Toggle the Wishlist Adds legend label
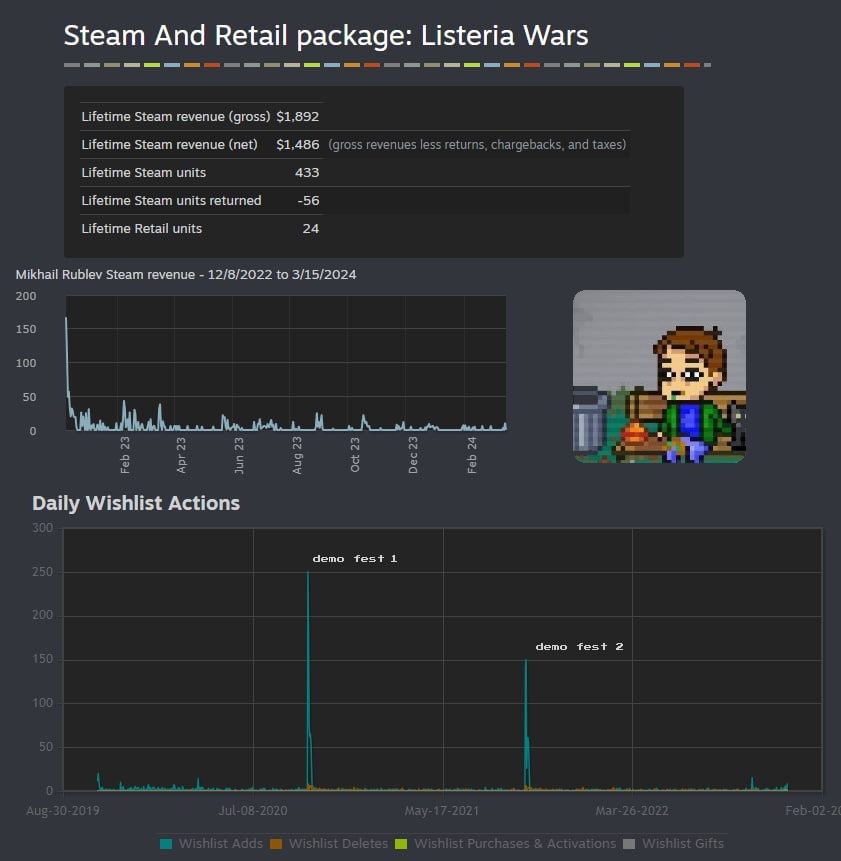 221,843
